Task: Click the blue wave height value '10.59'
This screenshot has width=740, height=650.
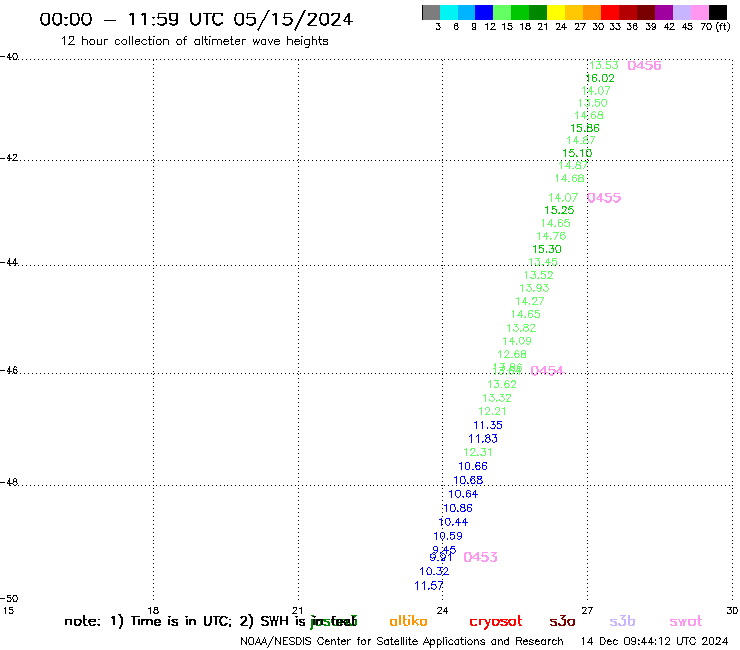Action: [x=448, y=536]
